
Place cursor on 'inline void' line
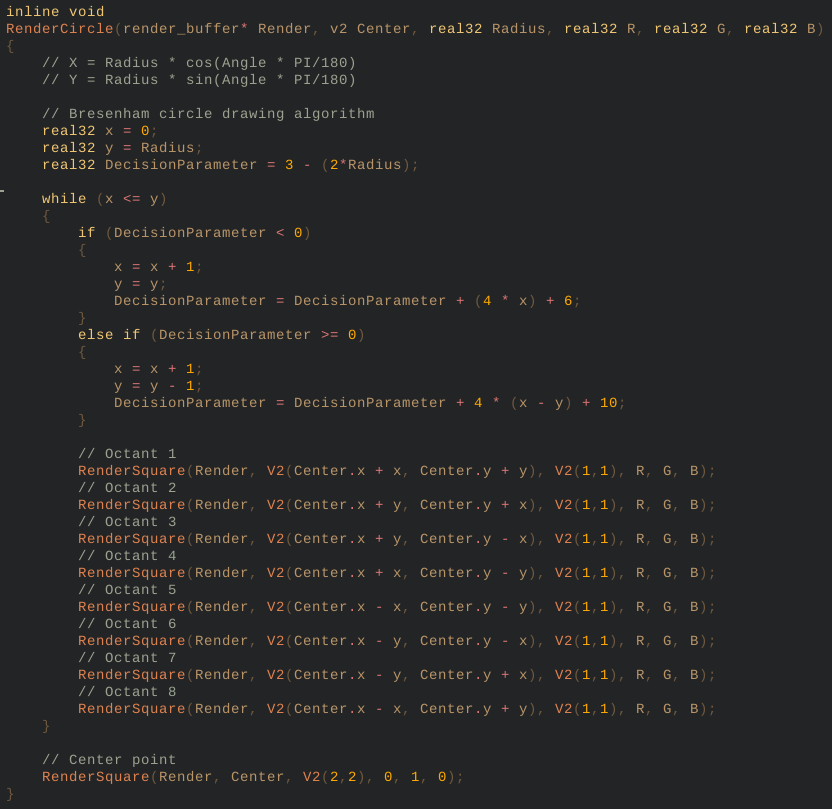click(55, 11)
